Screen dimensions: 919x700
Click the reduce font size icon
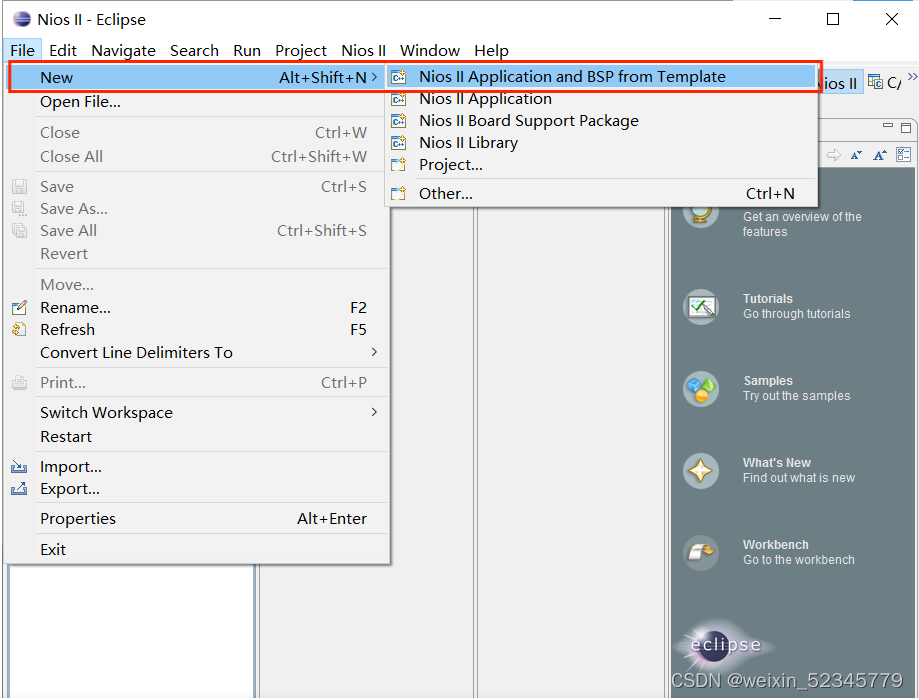856,155
